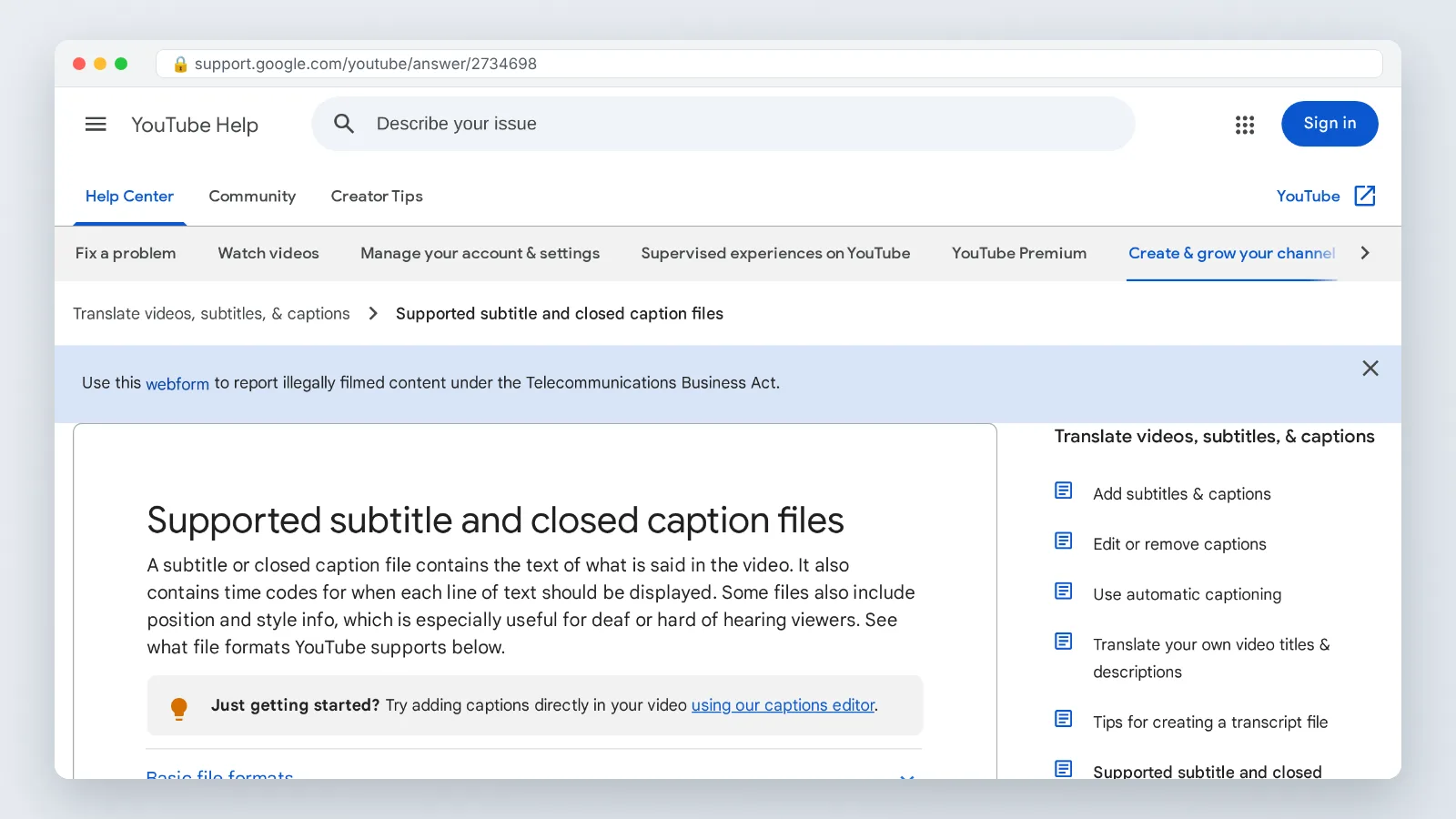
Task: Click the lock icon in address bar
Action: (180, 64)
